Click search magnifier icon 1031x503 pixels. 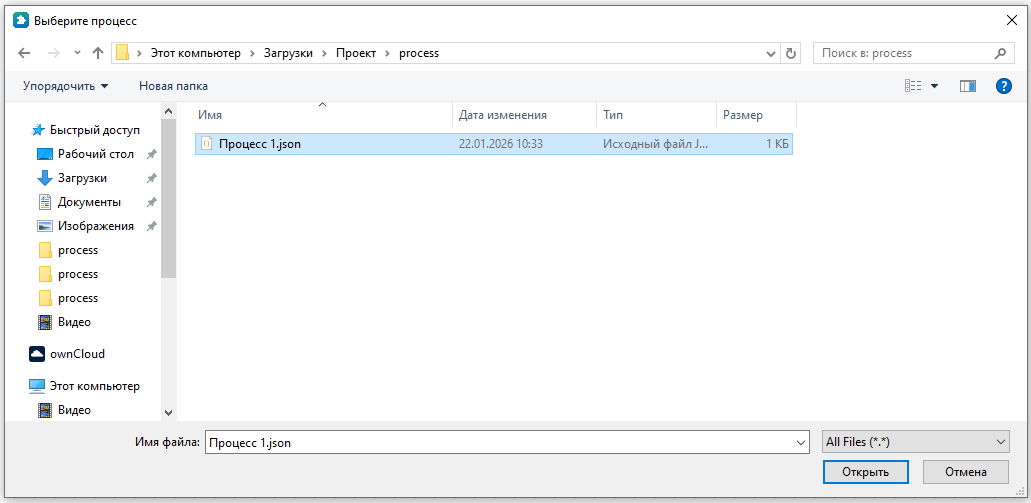click(999, 53)
